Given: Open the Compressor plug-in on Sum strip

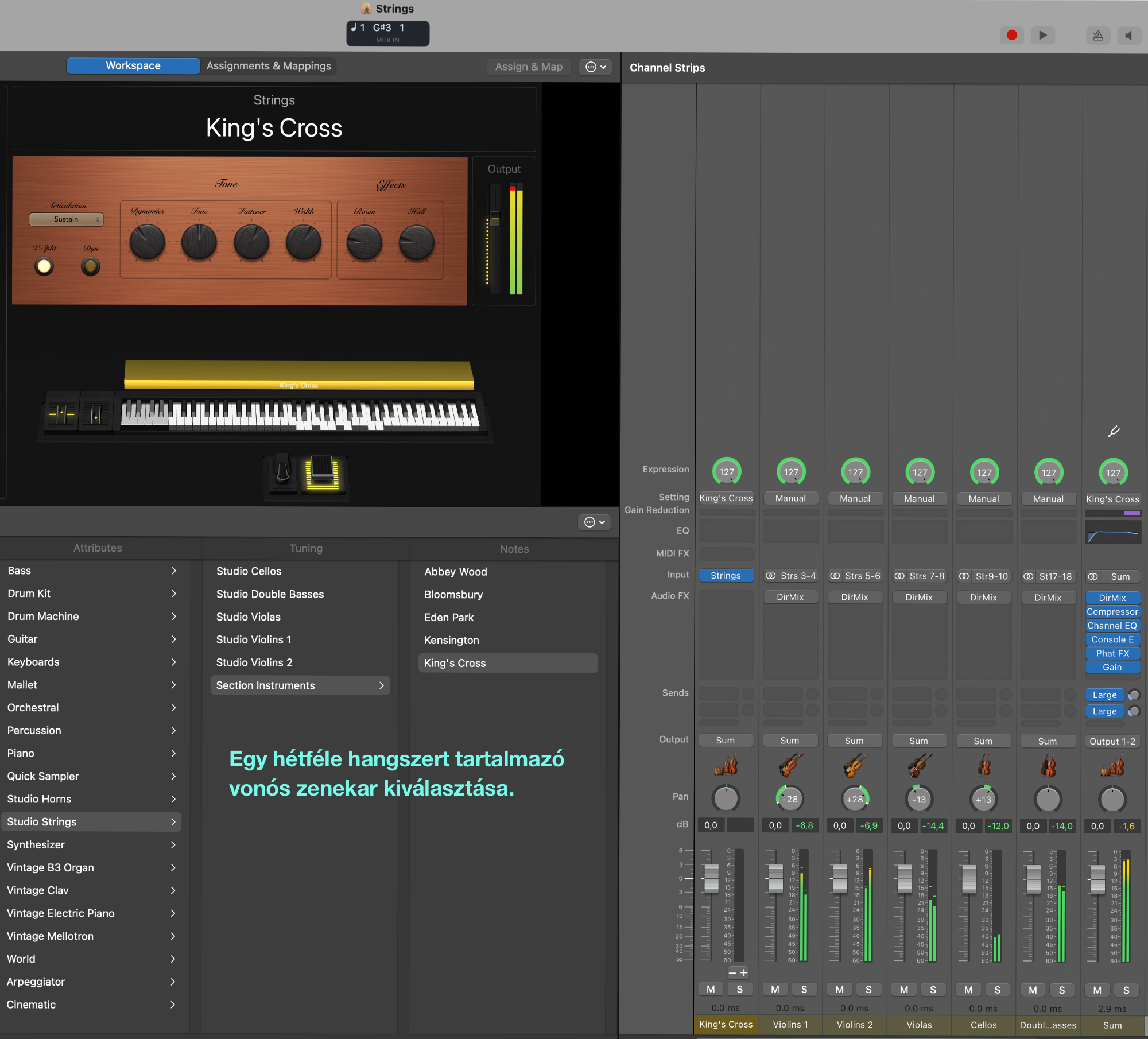Looking at the screenshot, I should pos(1112,612).
